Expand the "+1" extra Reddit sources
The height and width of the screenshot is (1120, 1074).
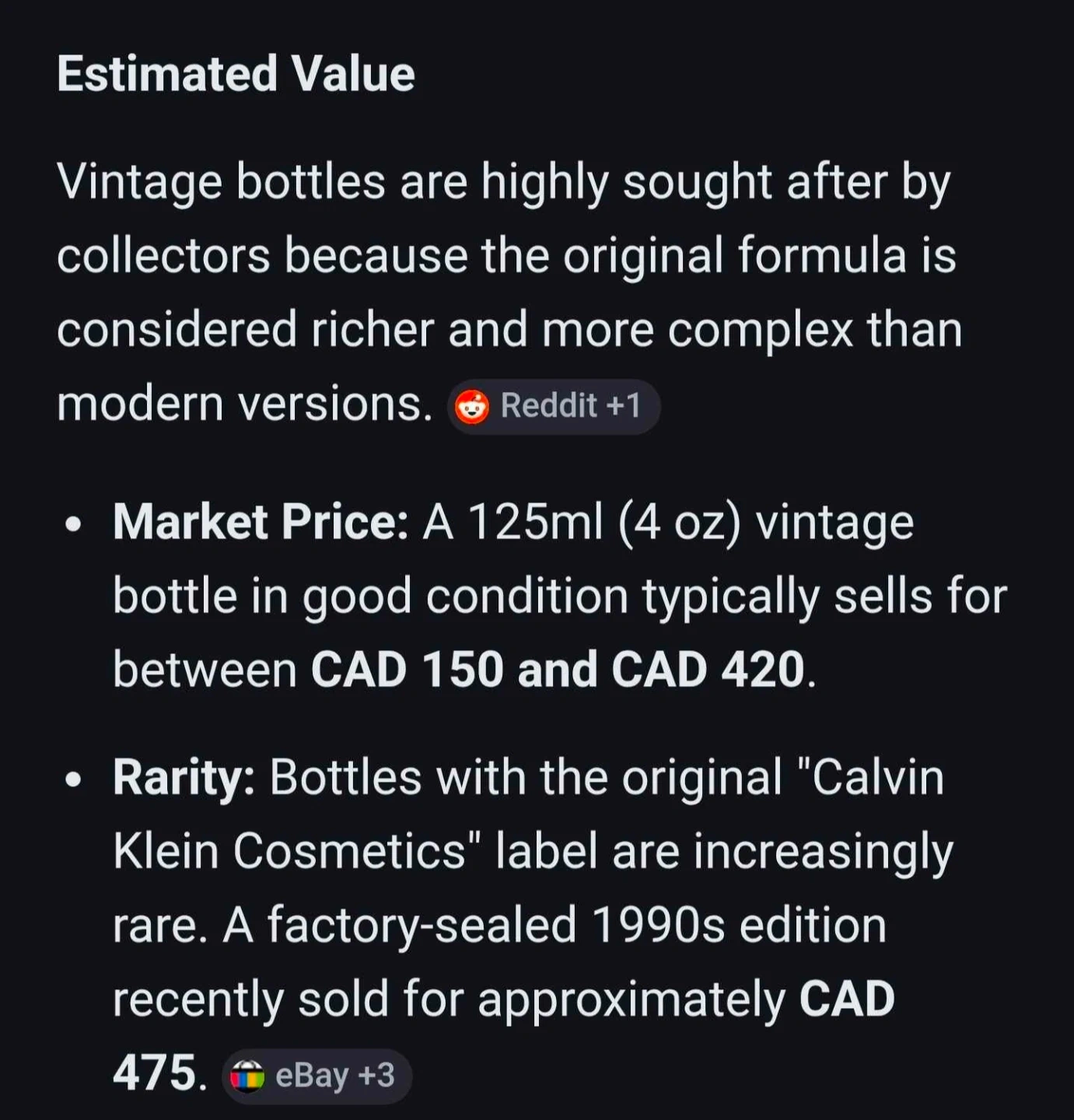[624, 406]
